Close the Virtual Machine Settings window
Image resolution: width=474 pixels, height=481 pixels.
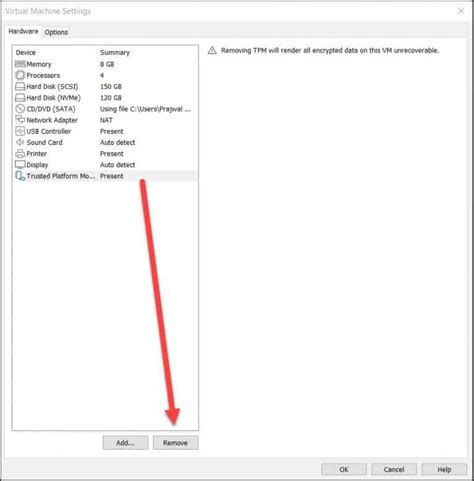[461, 11]
